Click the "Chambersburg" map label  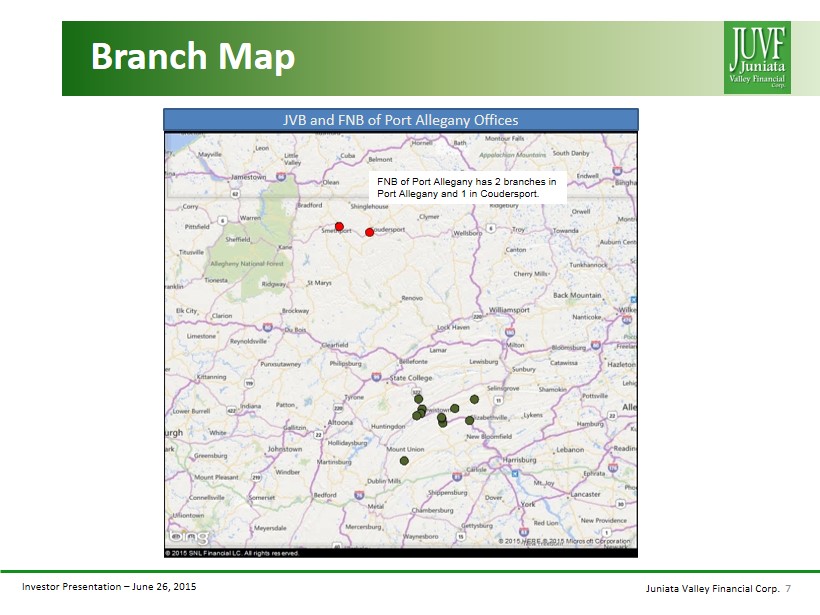click(432, 510)
